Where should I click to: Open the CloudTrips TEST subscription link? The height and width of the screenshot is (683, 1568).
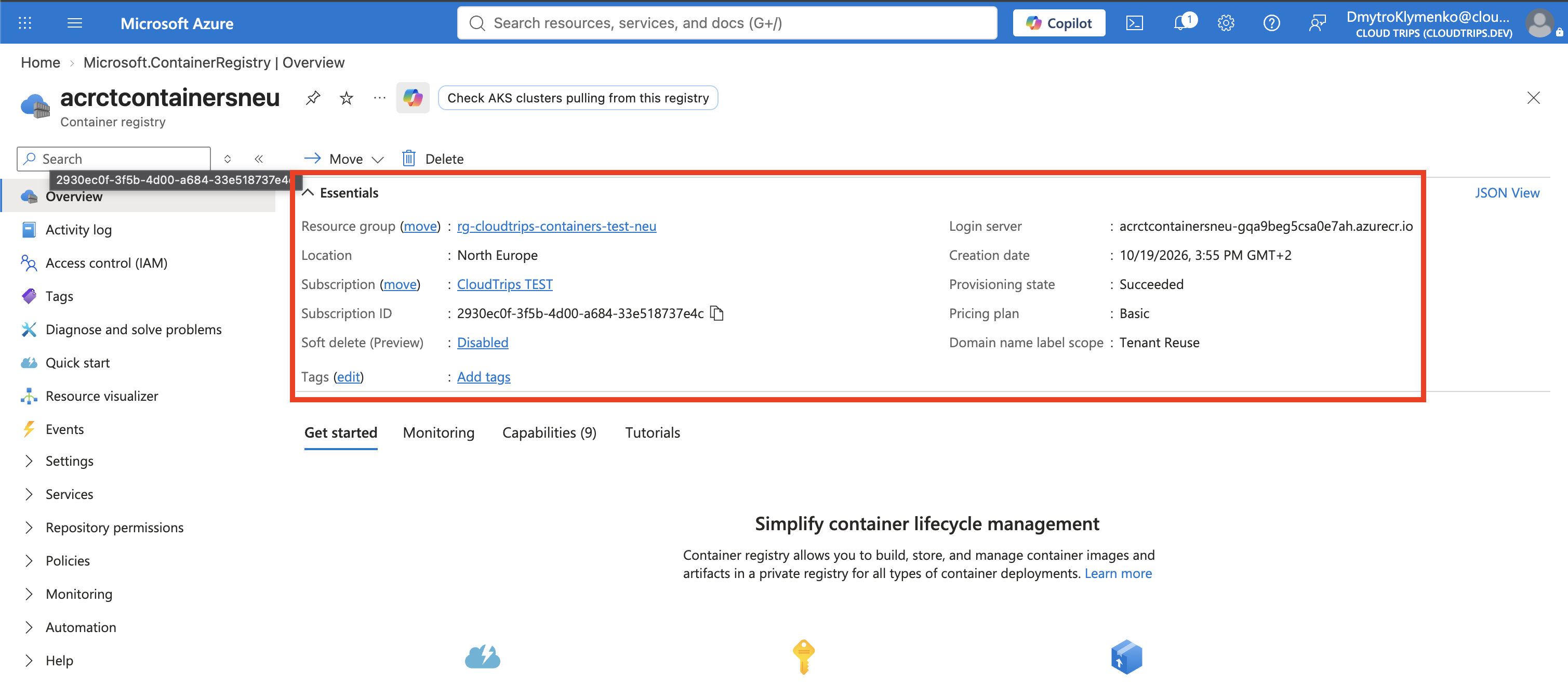coord(504,285)
